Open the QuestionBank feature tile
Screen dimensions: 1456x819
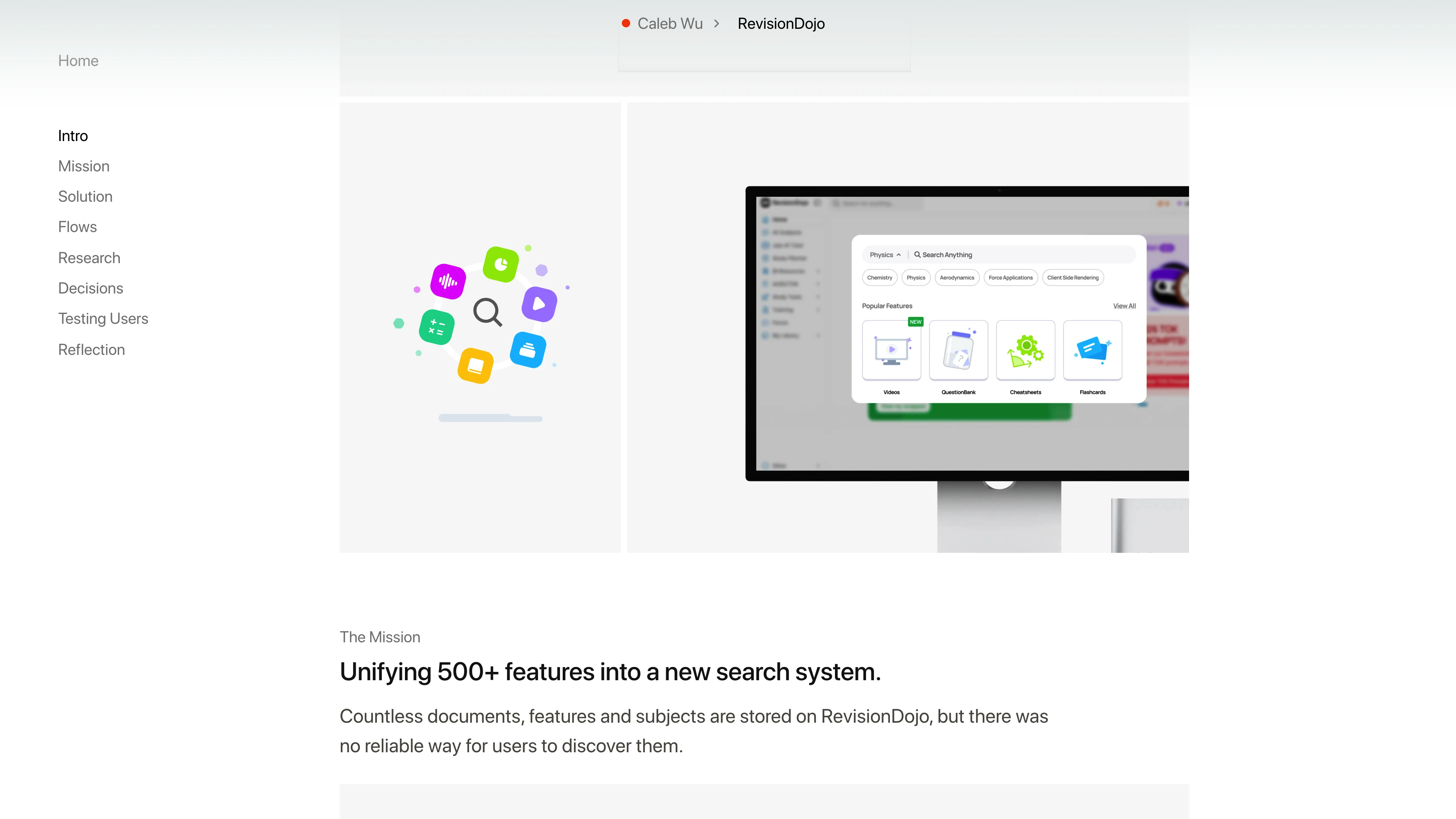958,350
